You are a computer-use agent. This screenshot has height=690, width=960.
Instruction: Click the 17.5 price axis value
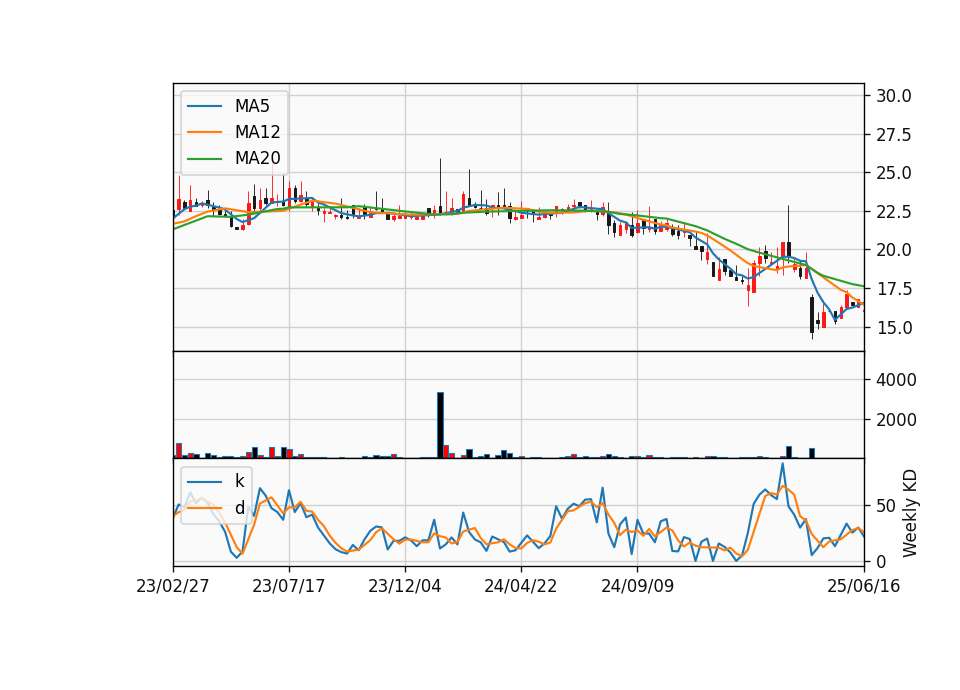[894, 288]
